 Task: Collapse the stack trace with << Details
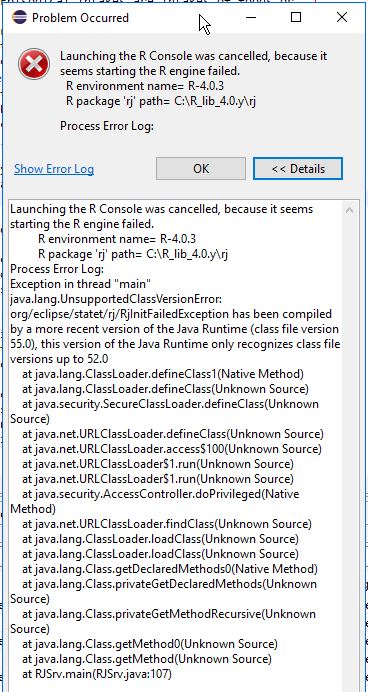(298, 169)
